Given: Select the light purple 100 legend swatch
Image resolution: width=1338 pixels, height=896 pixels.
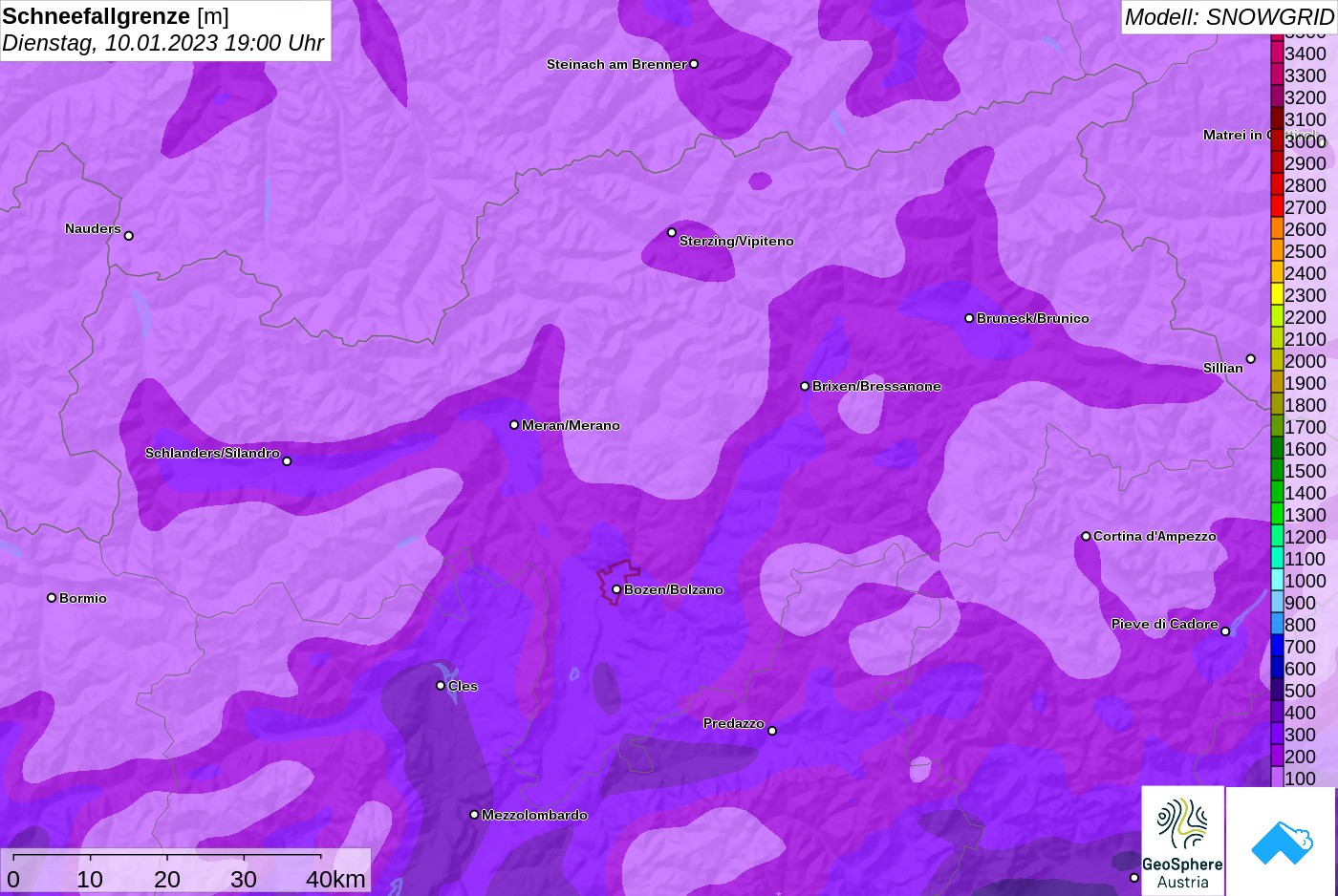Looking at the screenshot, I should tap(1277, 778).
